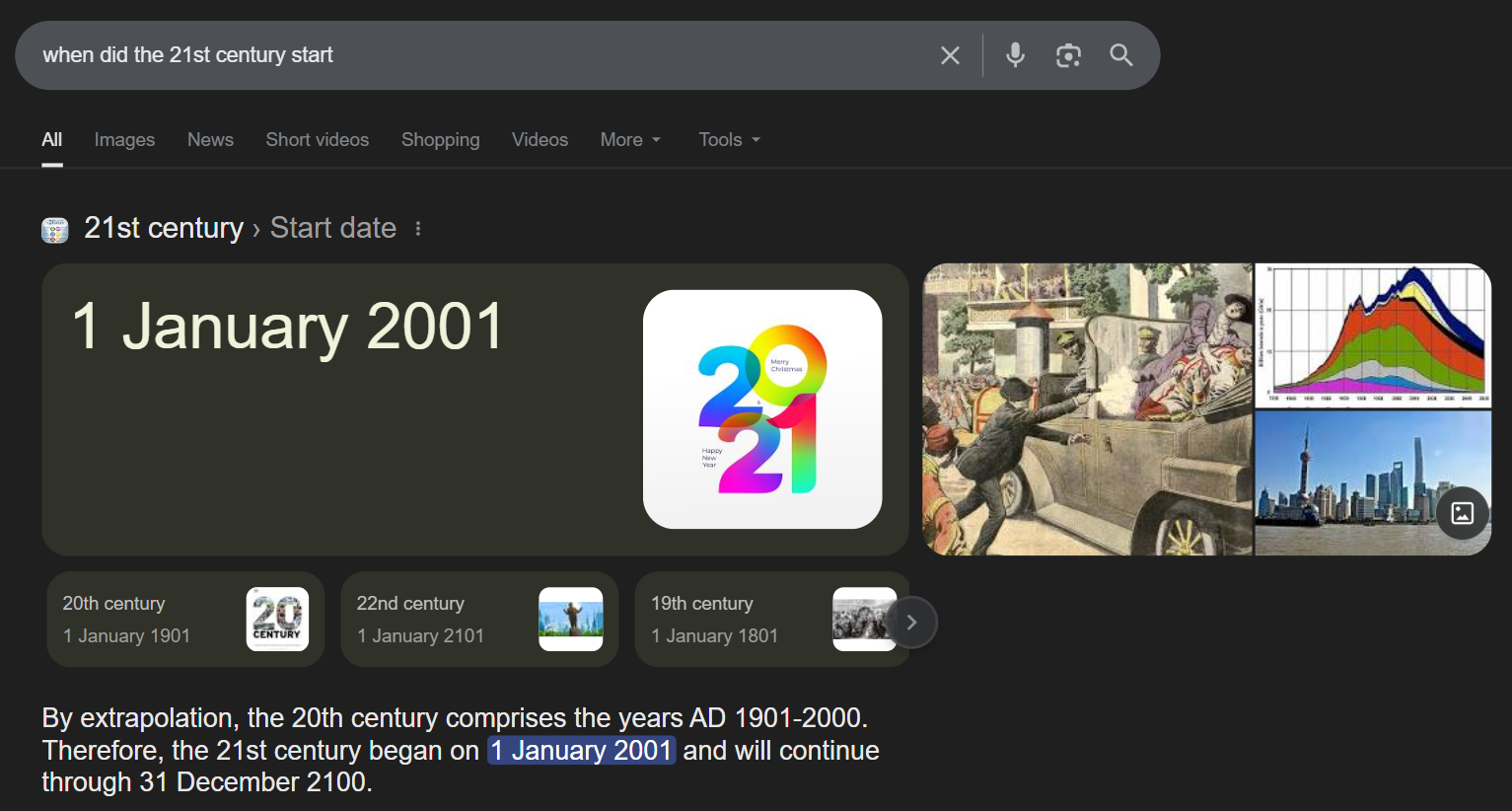Screen dimensions: 1512x811
Task: Open the city skyline photo
Action: (x=1373, y=483)
